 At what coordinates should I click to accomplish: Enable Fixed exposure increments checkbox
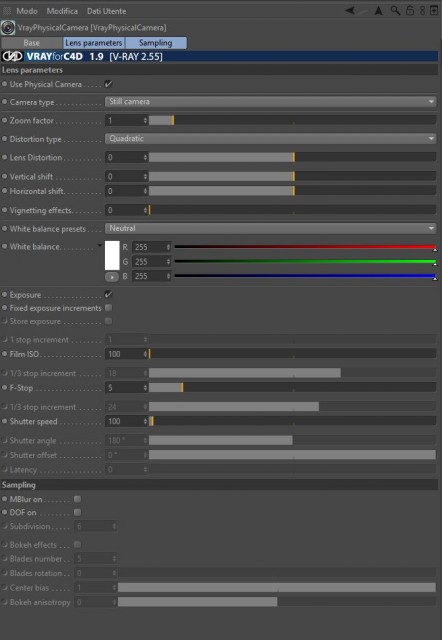pos(109,307)
